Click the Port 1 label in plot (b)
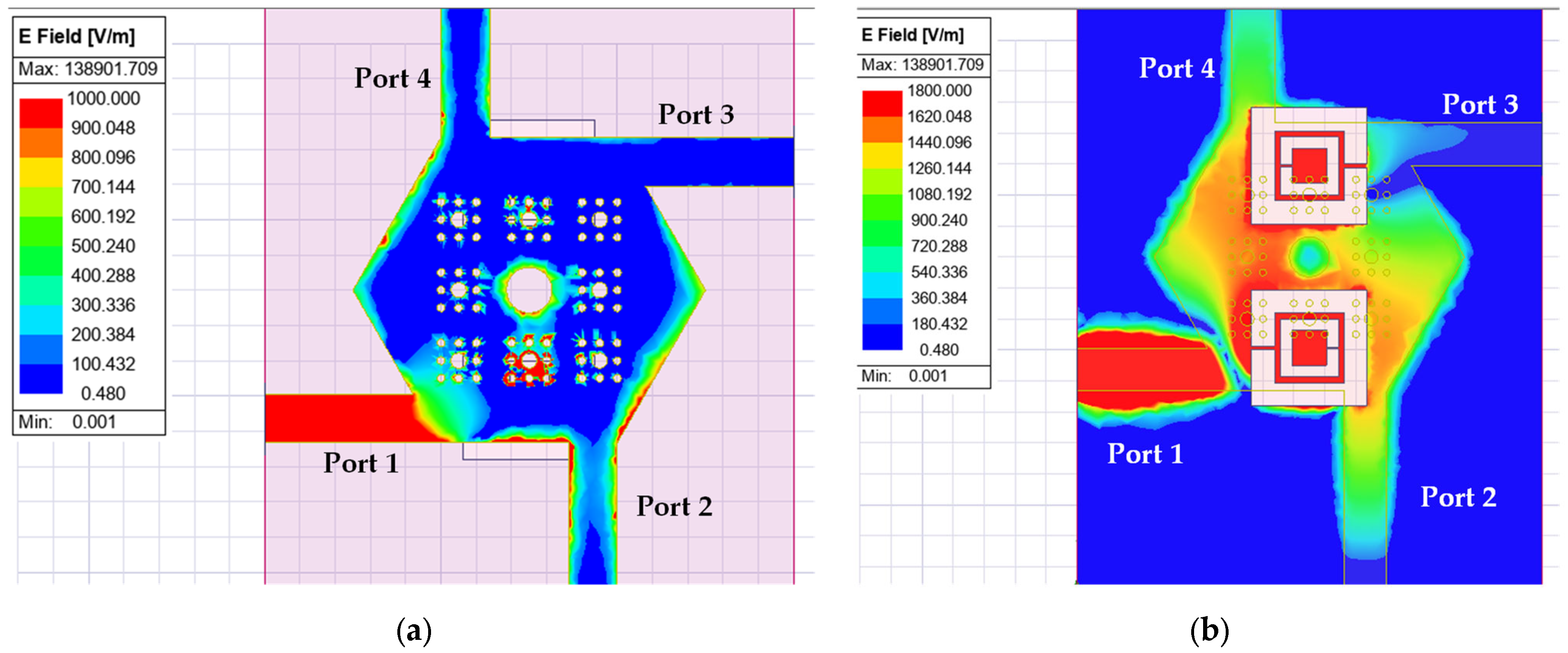The width and height of the screenshot is (1568, 653). pos(1145,453)
